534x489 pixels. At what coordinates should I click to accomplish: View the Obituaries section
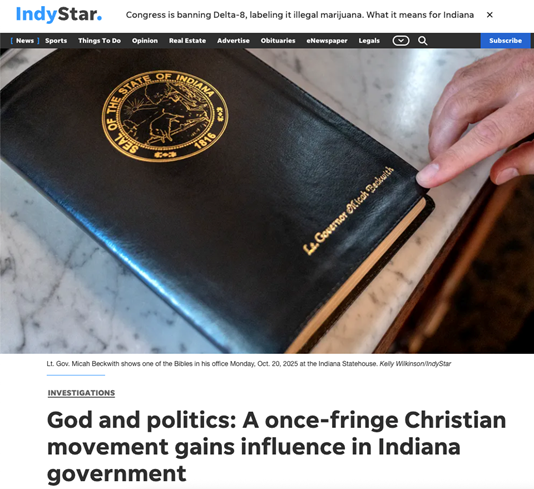tap(278, 41)
